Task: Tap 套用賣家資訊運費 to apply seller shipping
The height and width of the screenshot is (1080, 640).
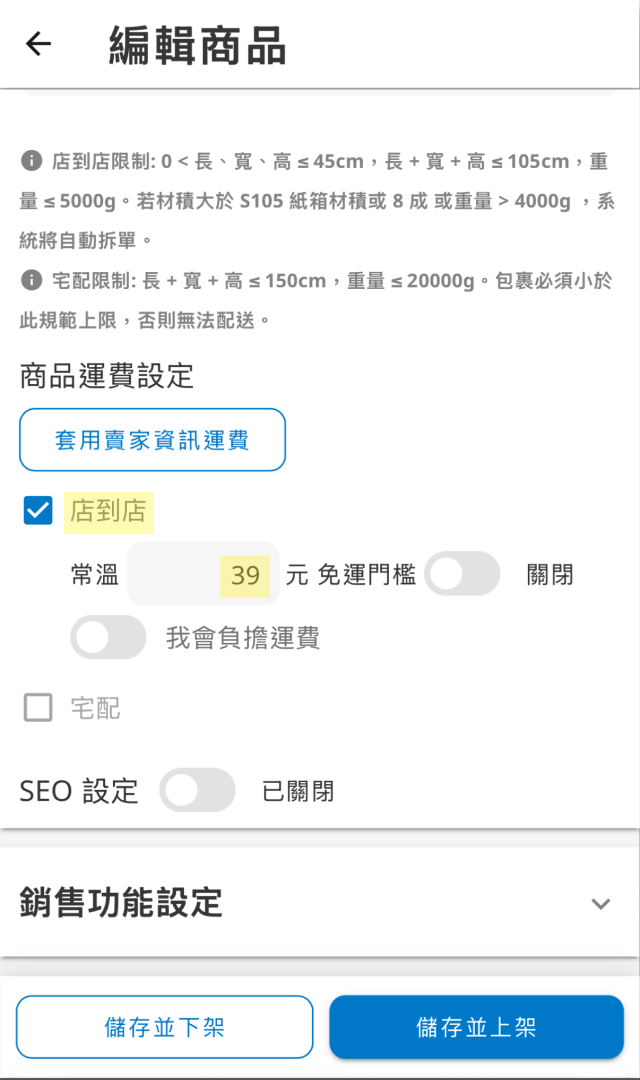Action: click(x=152, y=440)
